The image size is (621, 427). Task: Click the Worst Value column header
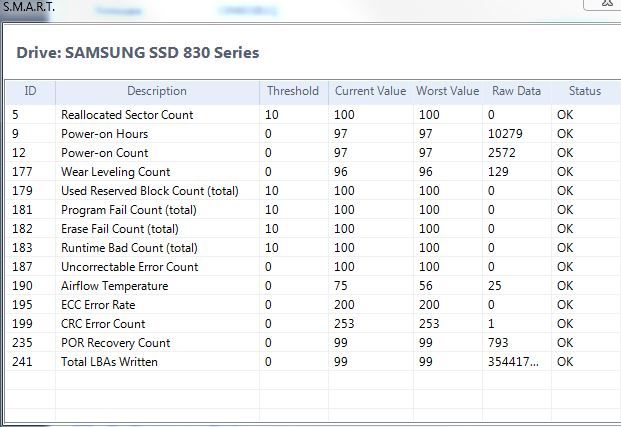tap(448, 92)
